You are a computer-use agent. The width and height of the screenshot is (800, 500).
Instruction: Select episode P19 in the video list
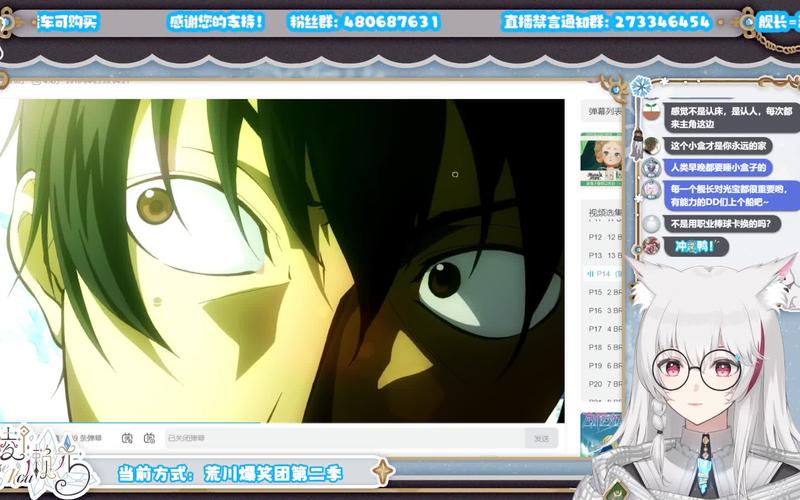click(x=605, y=365)
